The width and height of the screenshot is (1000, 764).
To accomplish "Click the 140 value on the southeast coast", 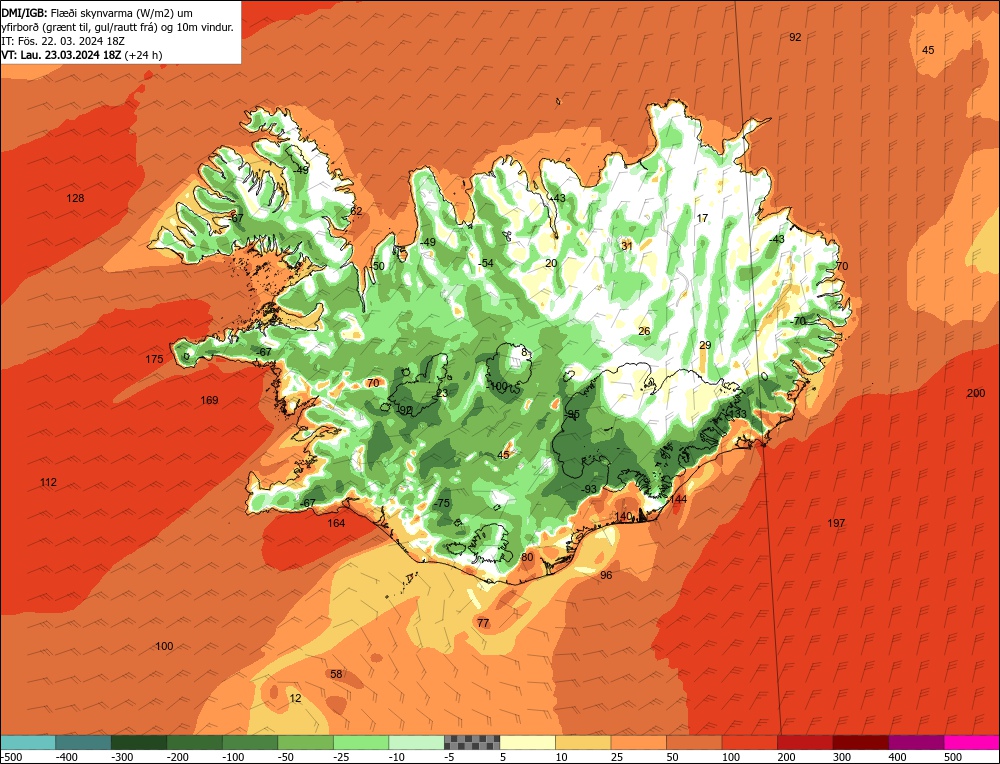I will coord(623,516).
